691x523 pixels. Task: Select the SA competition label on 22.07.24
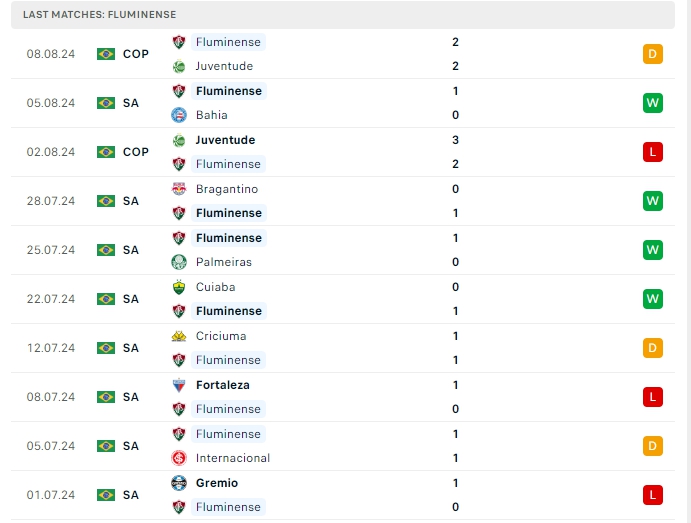131,299
